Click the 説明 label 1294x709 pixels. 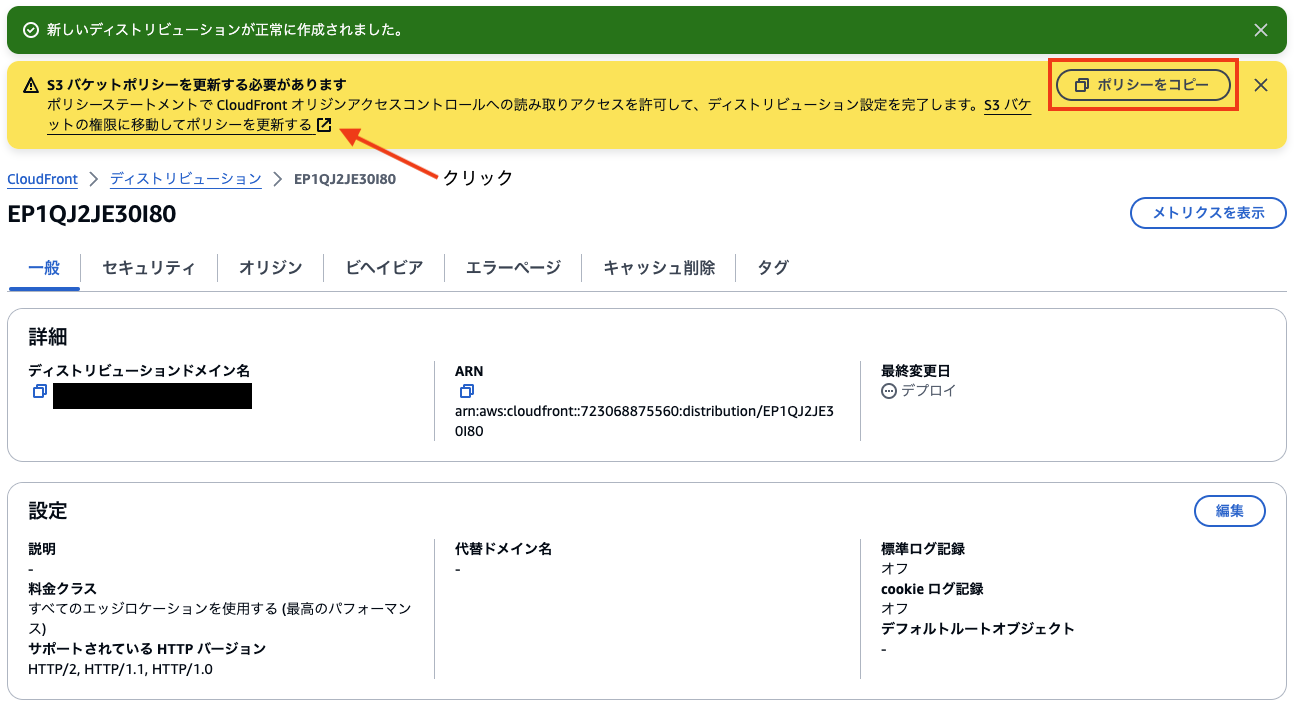coord(42,549)
